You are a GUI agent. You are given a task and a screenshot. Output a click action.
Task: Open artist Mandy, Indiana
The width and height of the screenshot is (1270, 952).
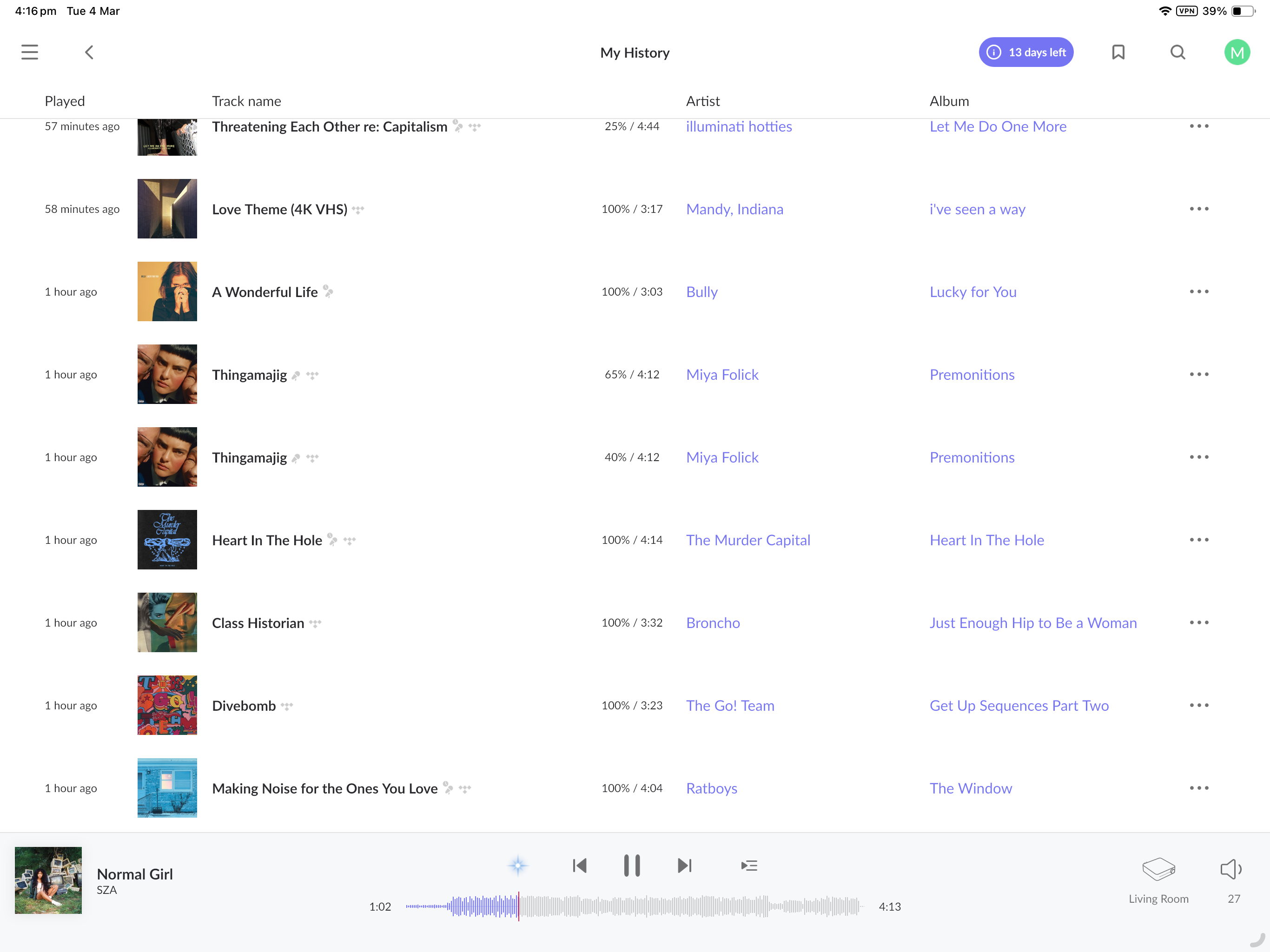click(734, 209)
